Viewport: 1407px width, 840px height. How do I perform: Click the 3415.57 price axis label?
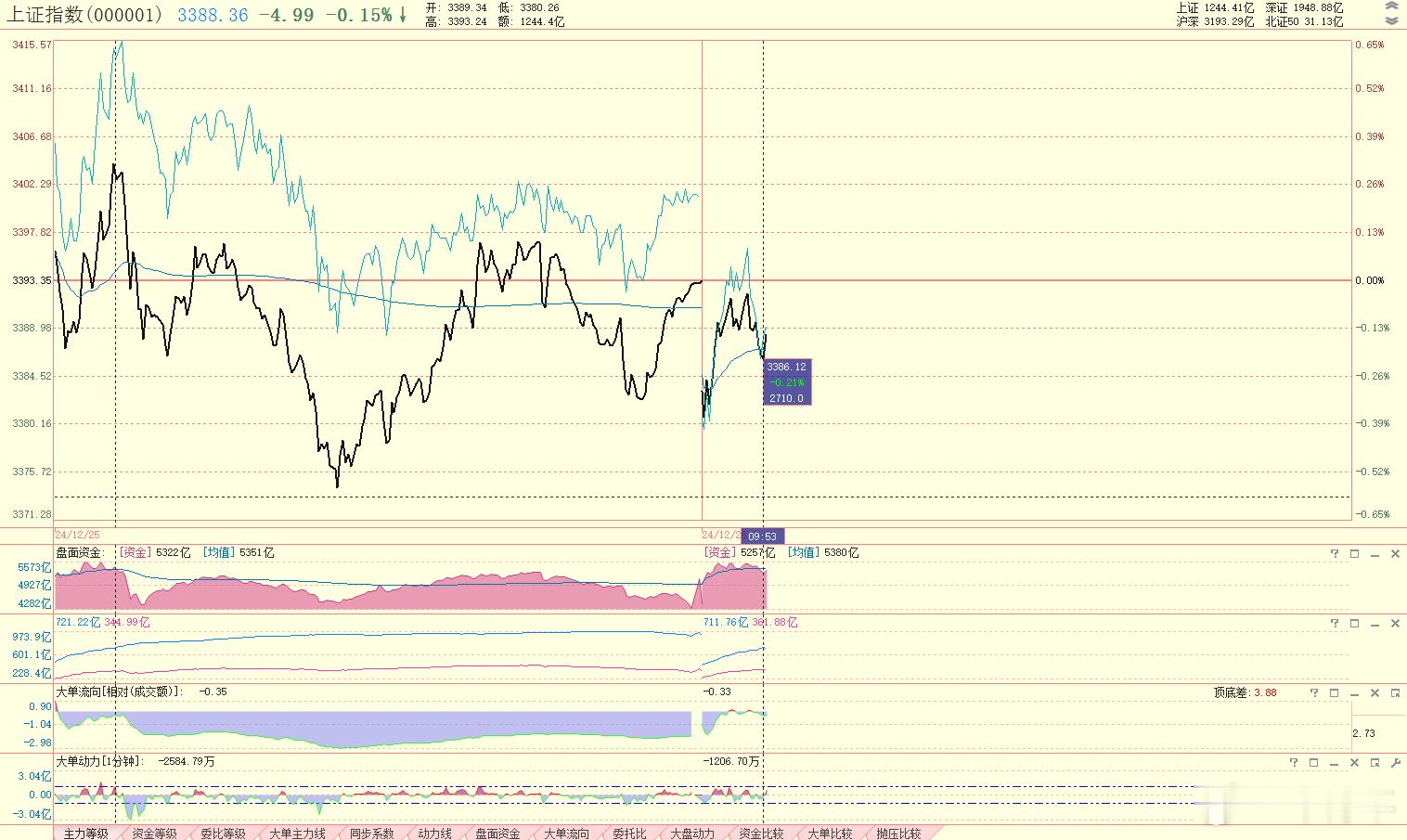32,45
